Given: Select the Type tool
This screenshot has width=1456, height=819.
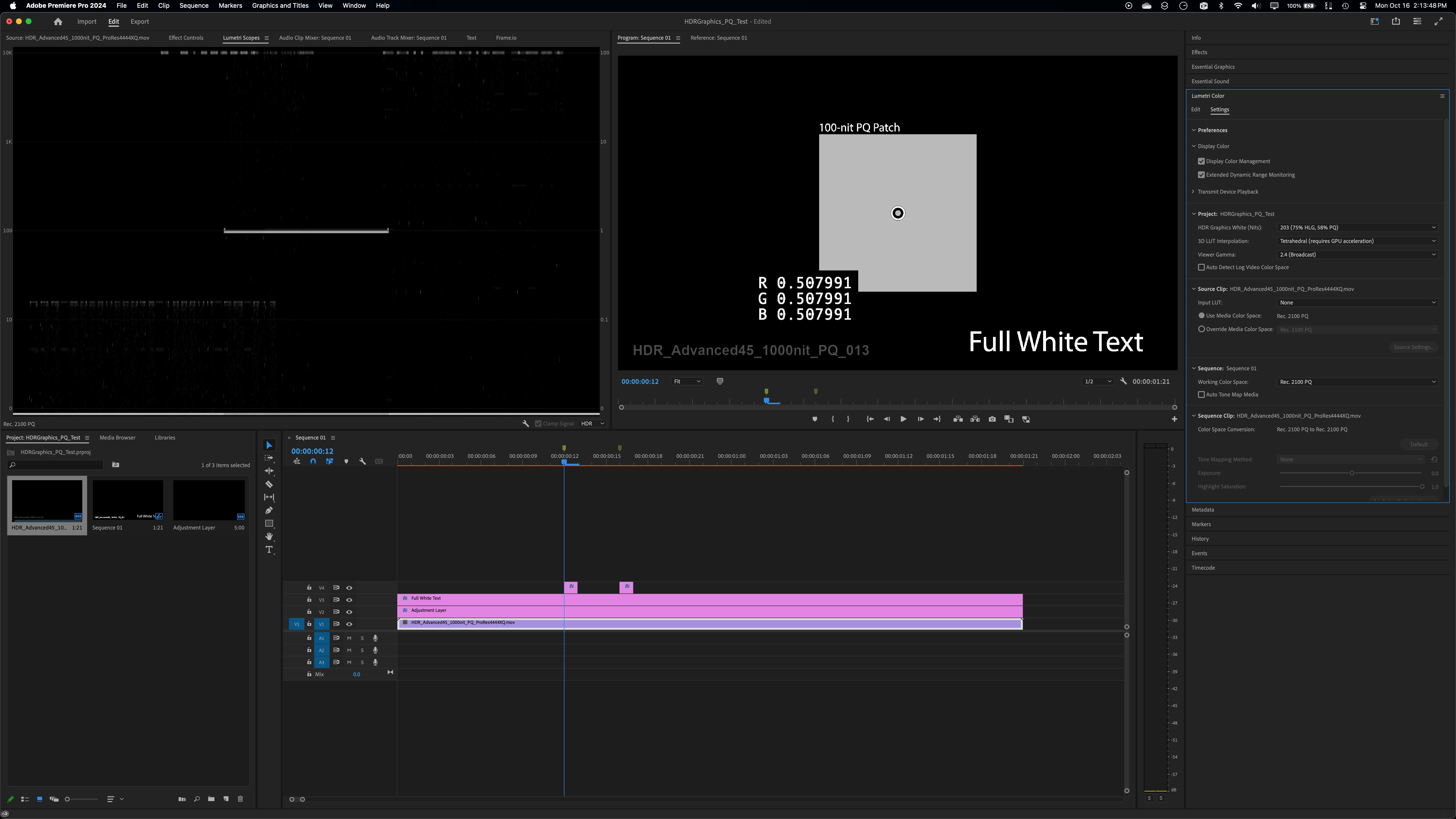Looking at the screenshot, I should 269,549.
